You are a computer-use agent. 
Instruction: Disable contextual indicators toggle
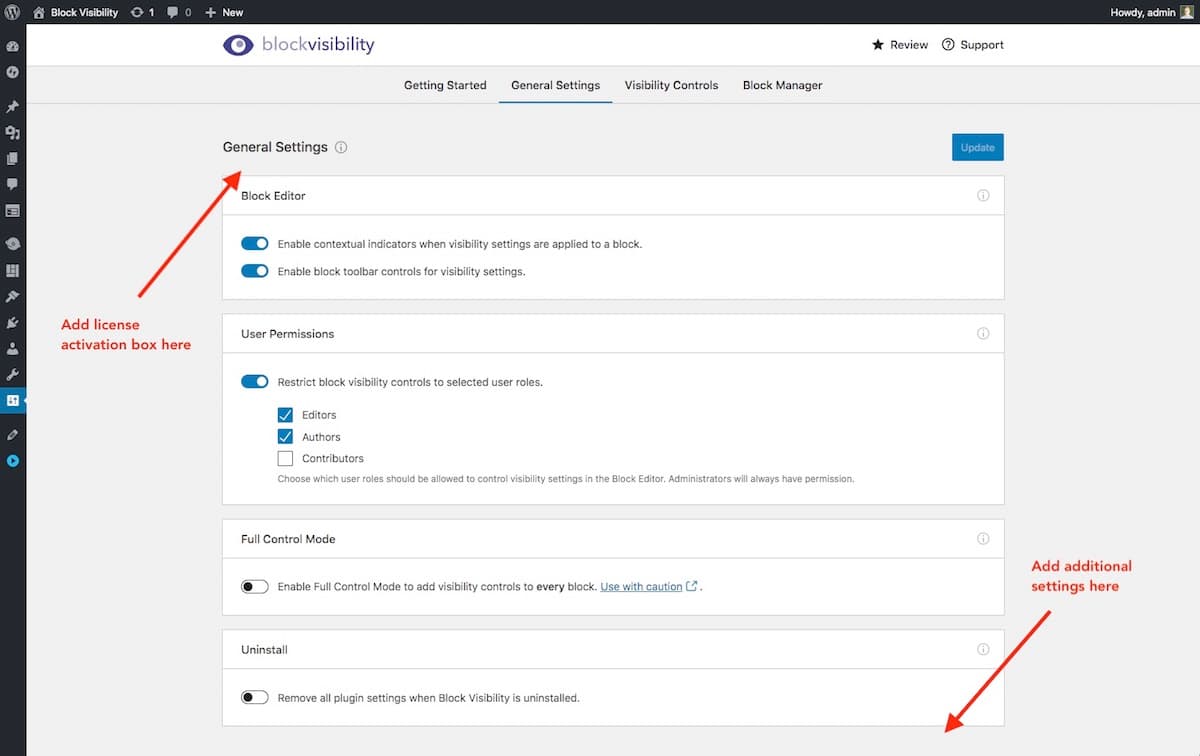(255, 244)
